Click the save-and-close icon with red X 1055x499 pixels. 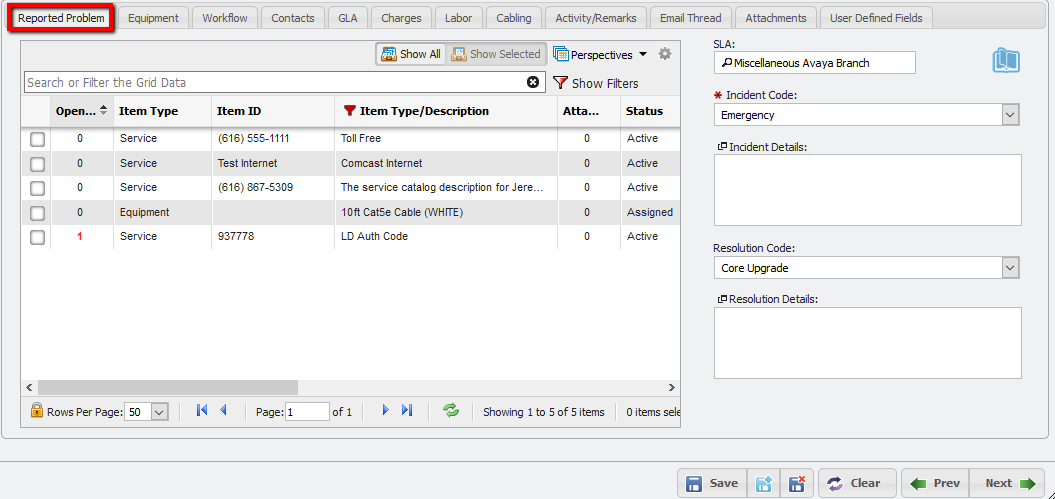(797, 484)
